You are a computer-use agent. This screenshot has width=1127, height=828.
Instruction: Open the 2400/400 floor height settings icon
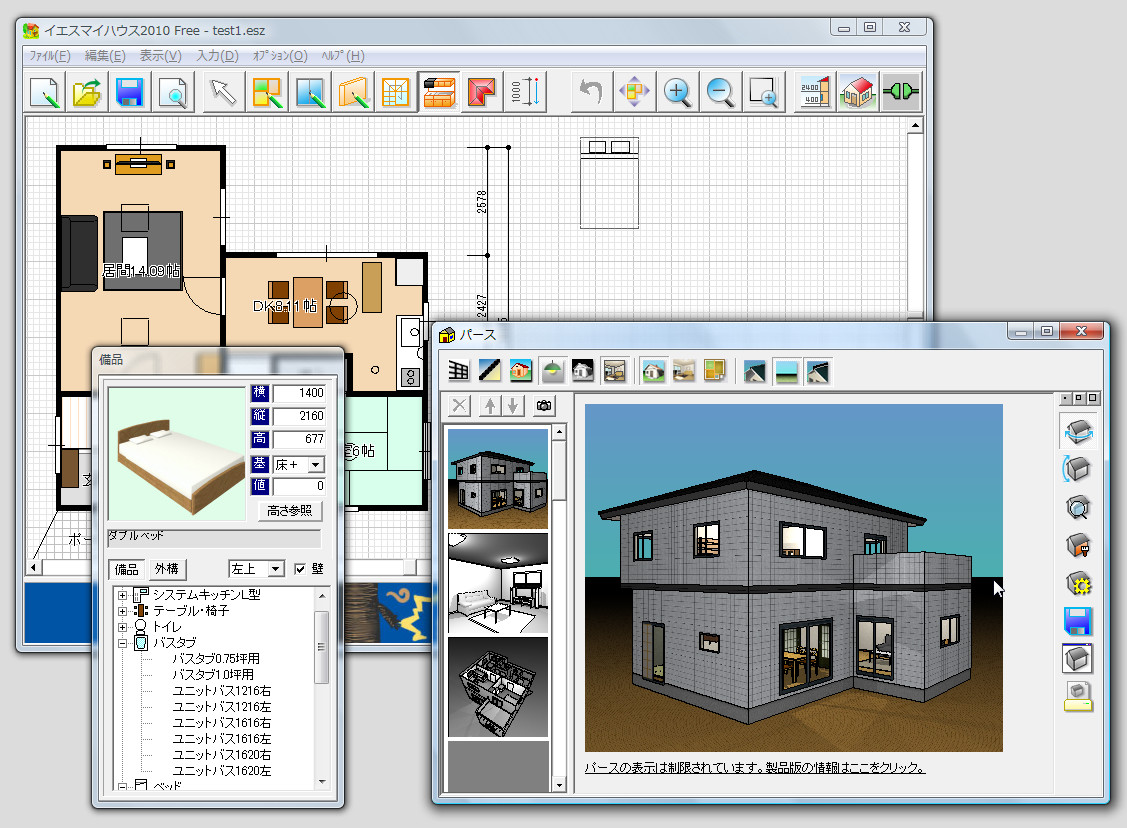click(814, 92)
